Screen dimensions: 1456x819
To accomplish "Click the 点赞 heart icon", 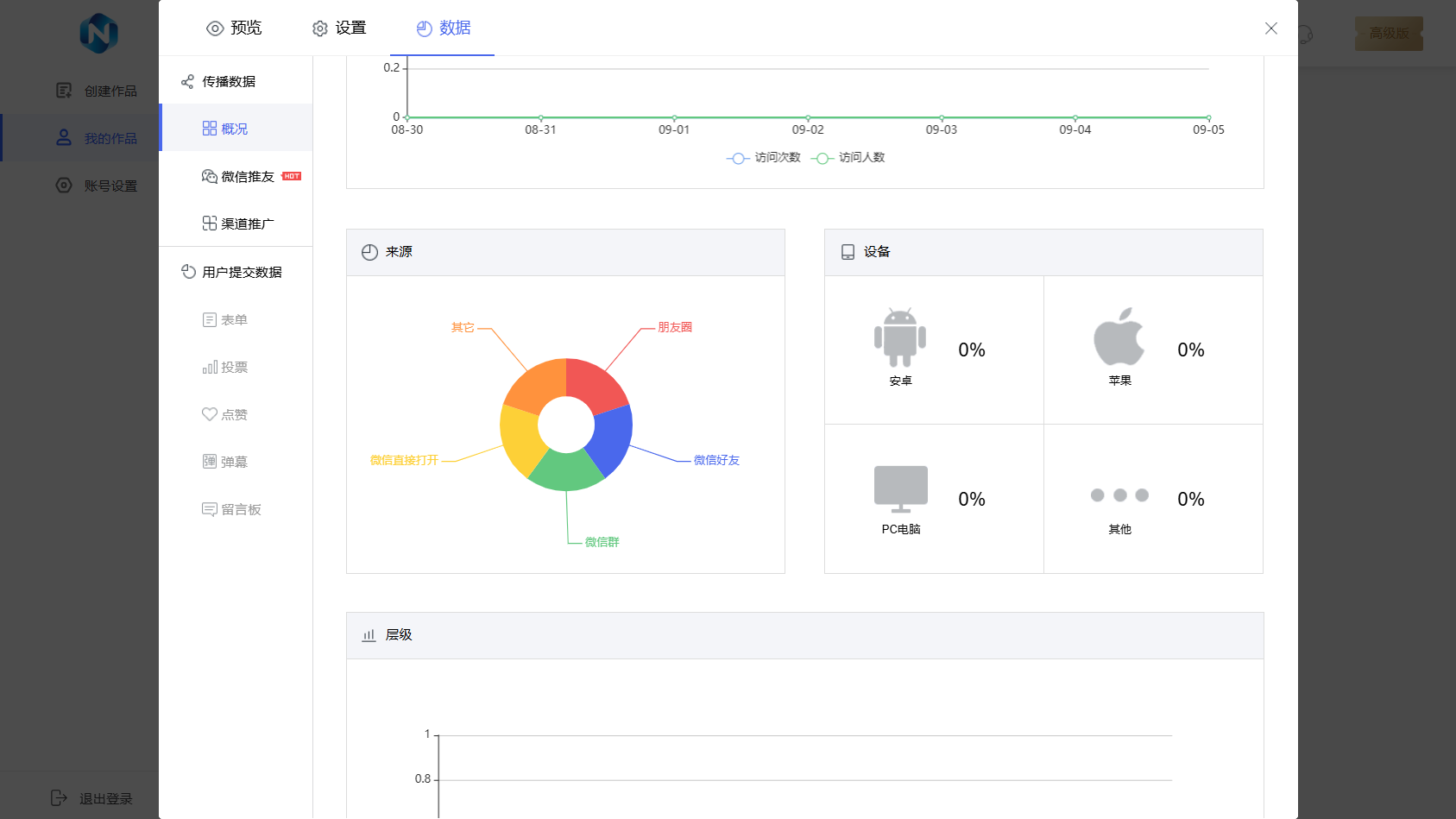I will point(209,414).
